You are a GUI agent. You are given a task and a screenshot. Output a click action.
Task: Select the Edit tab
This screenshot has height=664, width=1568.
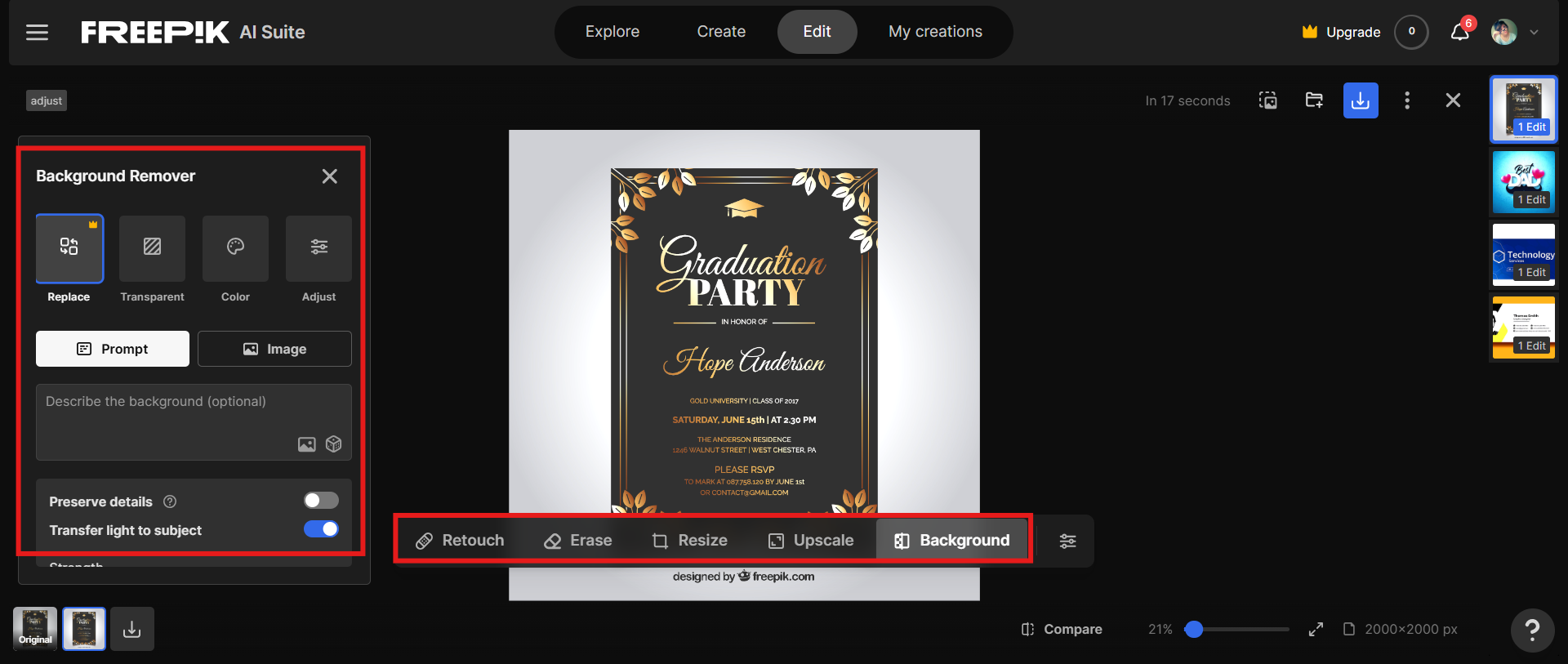tap(817, 32)
